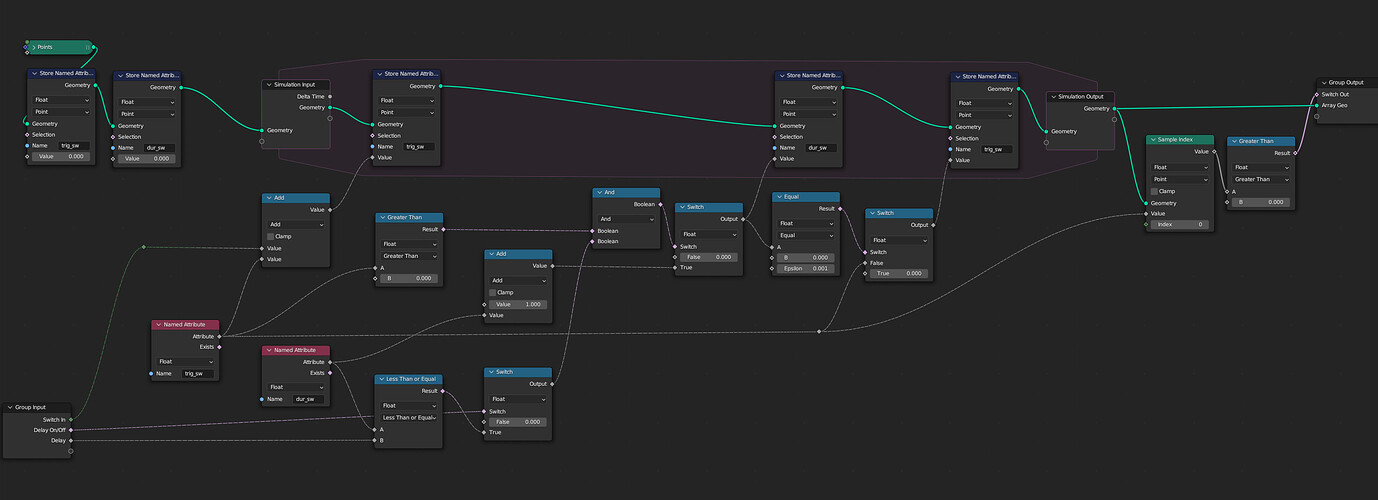Viewport: 1378px width, 500px height.
Task: Select the Simulation Input node header
Action: coord(296,85)
